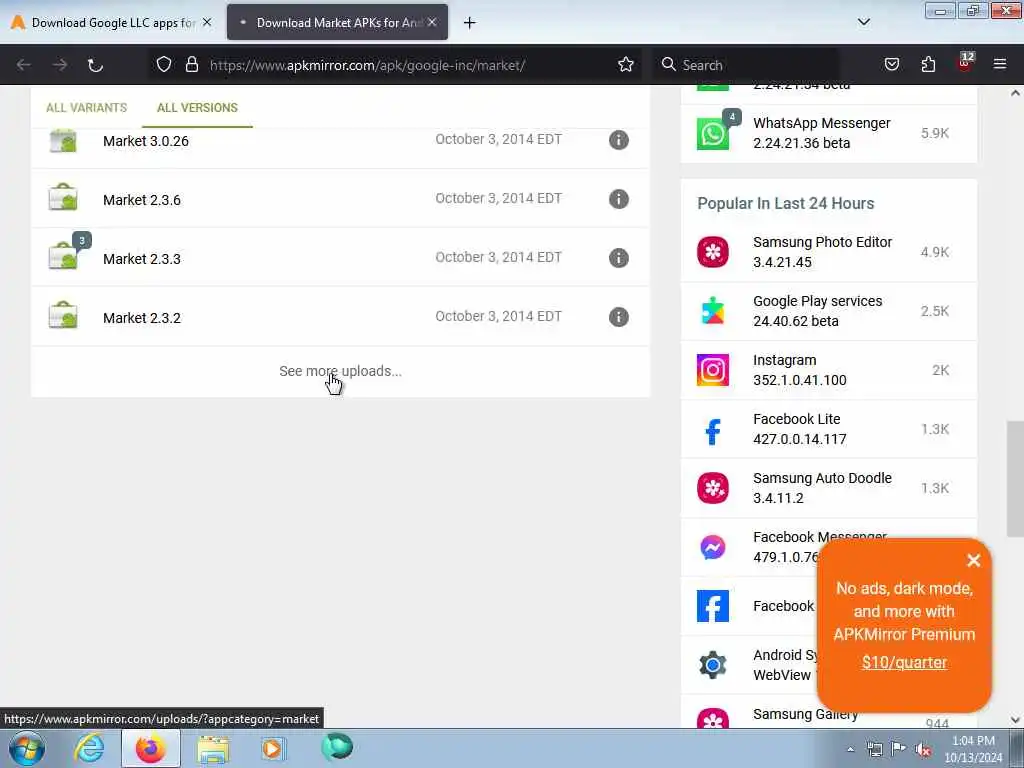Close the Download Google LLC apps tab

coord(207,22)
